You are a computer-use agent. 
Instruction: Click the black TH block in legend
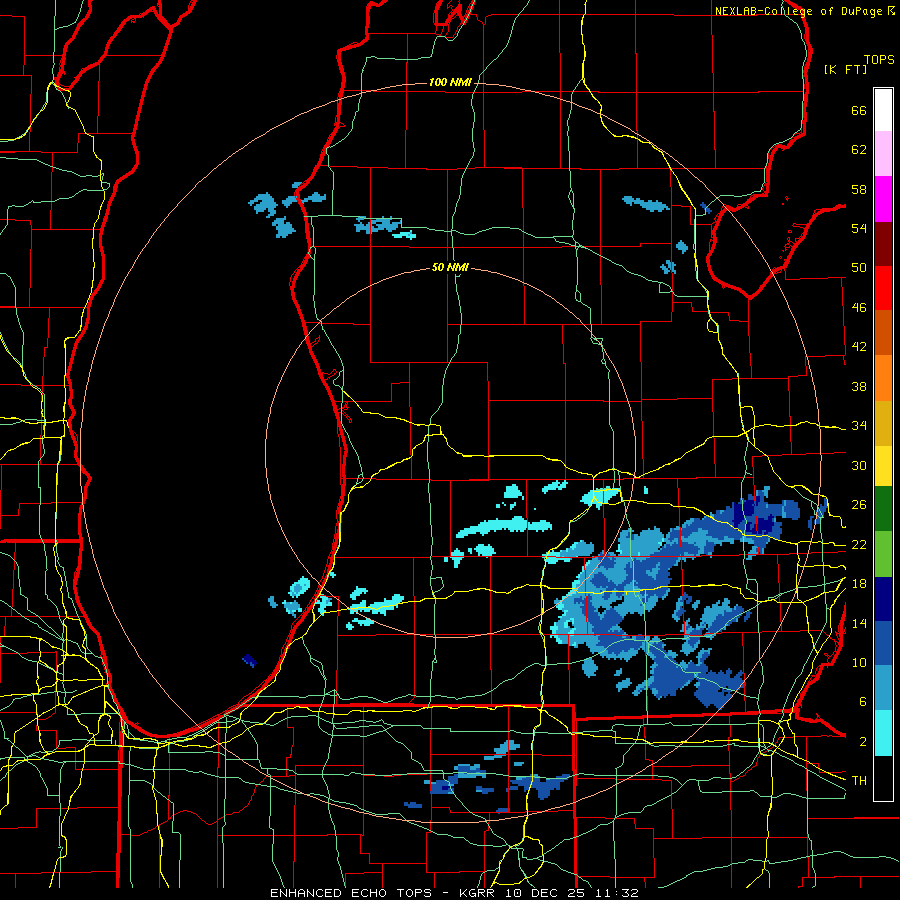tap(883, 778)
